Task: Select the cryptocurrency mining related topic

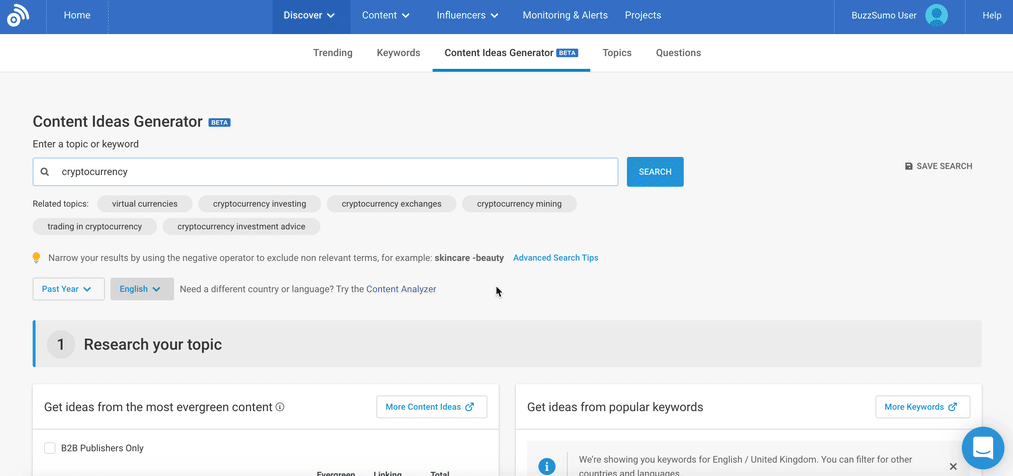Action: point(519,204)
